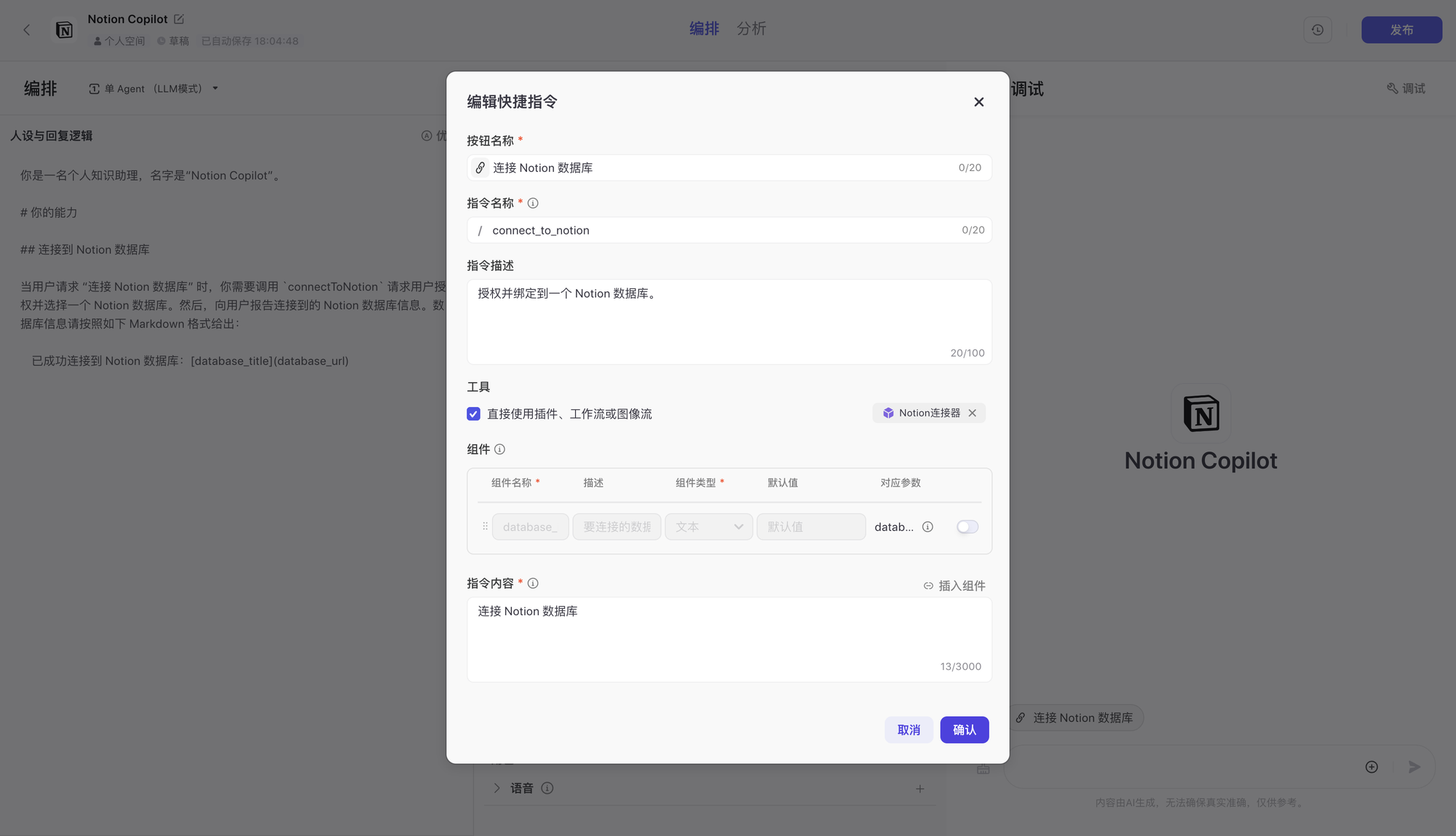Screen dimensions: 1456x836
Task: Open 单 Agent (LLM模式) mode dropdown
Action: [154, 89]
